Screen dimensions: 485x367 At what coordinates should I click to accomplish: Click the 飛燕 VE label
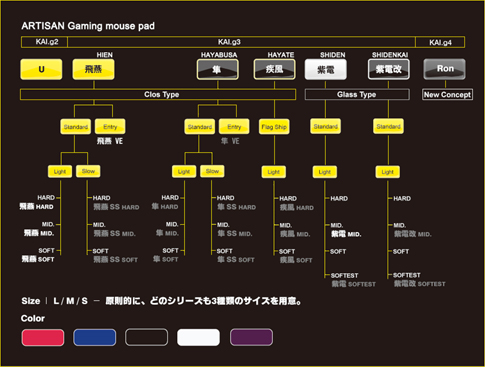110,141
